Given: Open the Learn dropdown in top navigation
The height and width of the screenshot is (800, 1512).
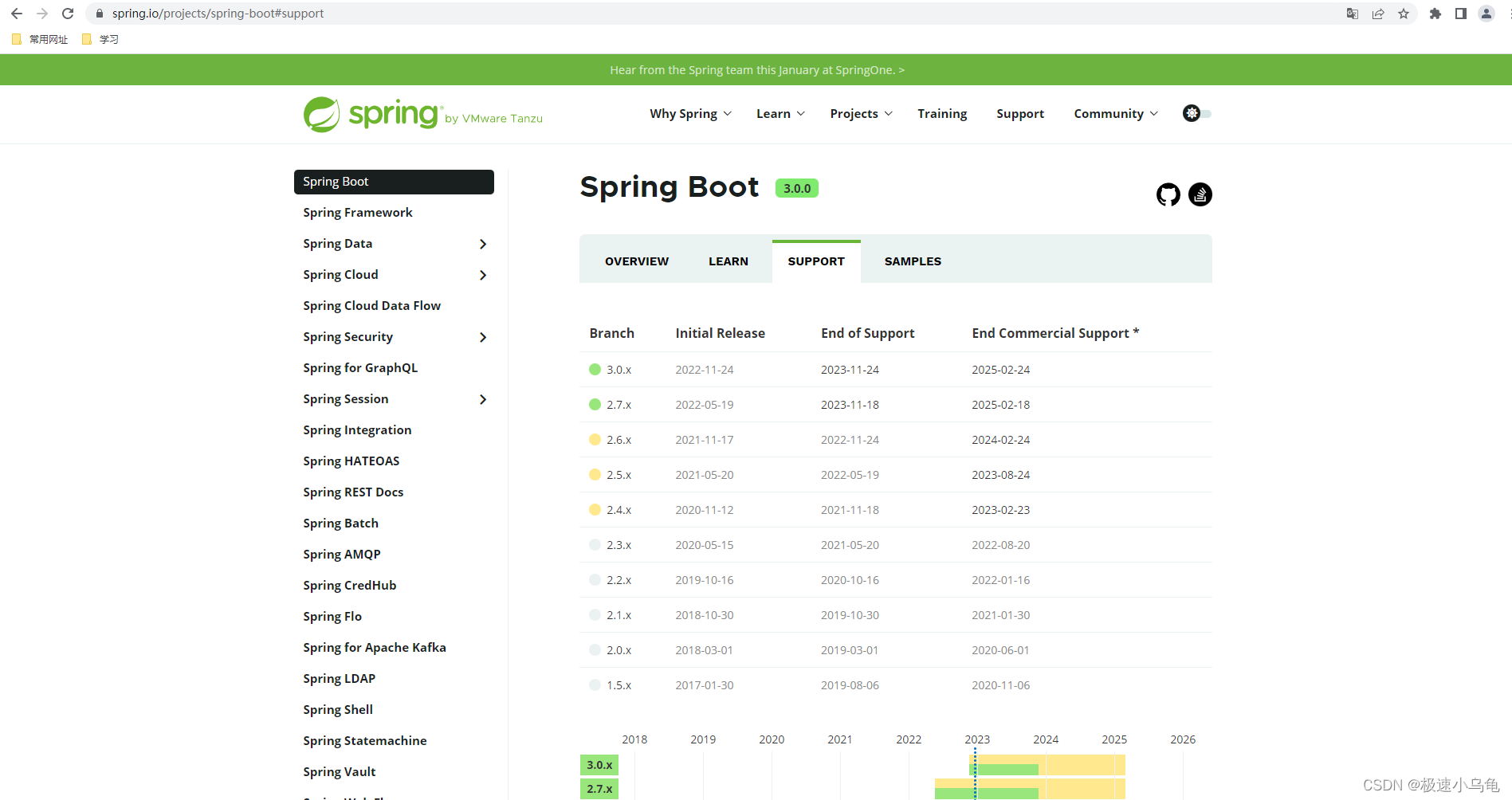Looking at the screenshot, I should point(780,114).
